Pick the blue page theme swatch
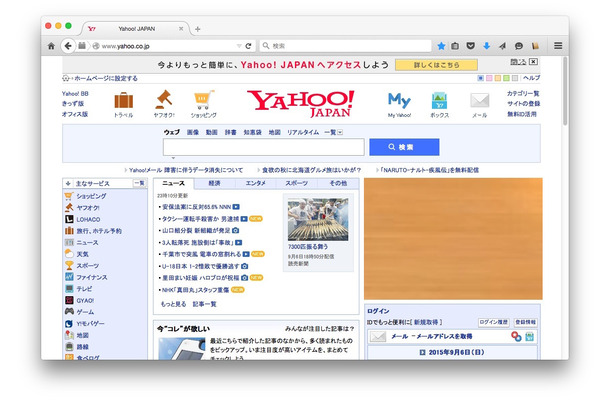Screen dimensions: 610x400 480,78
